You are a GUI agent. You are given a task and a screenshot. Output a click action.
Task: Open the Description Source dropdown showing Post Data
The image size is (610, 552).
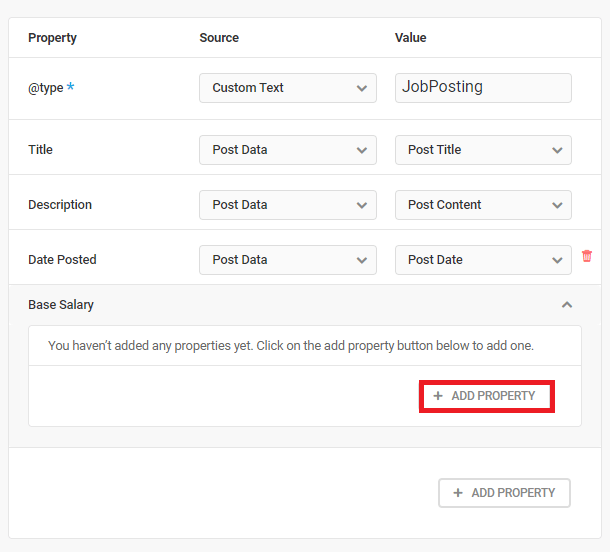coord(288,205)
